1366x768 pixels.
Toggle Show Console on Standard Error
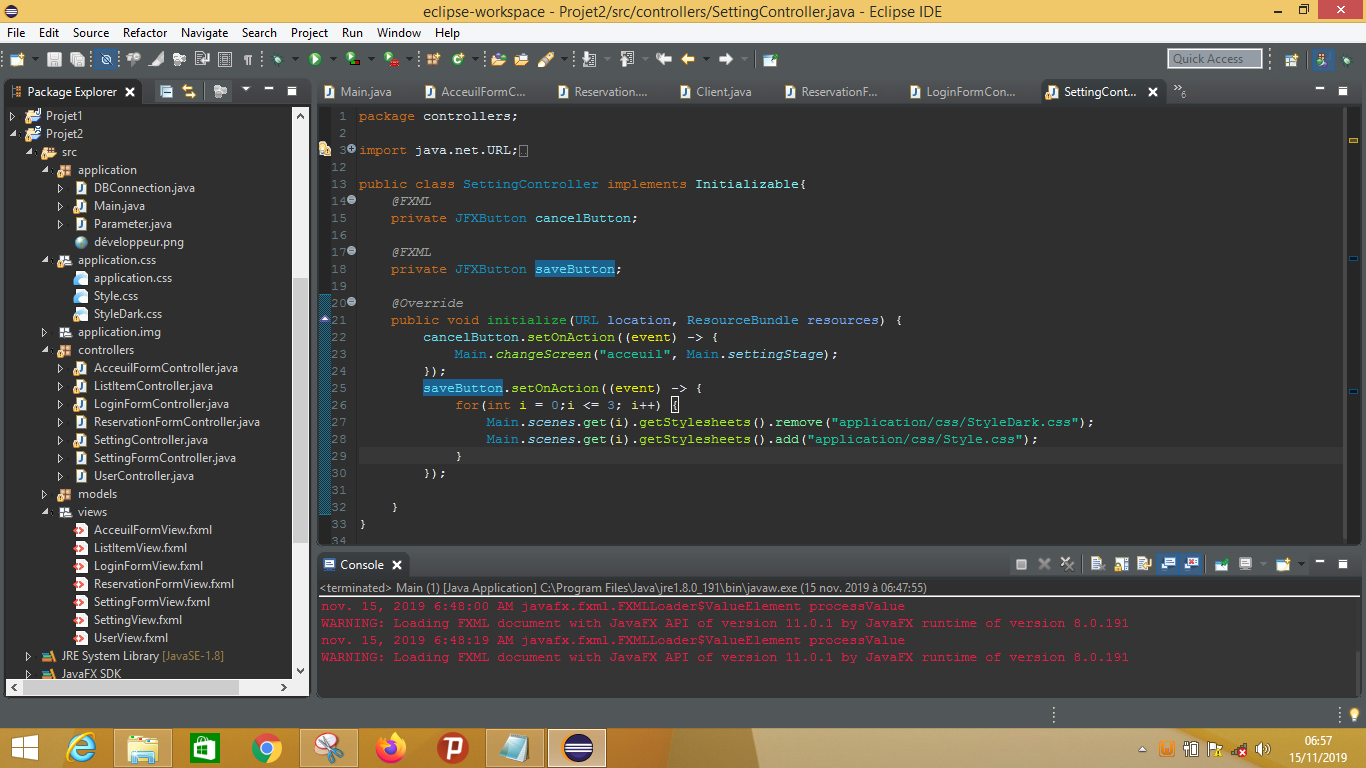[x=1191, y=564]
